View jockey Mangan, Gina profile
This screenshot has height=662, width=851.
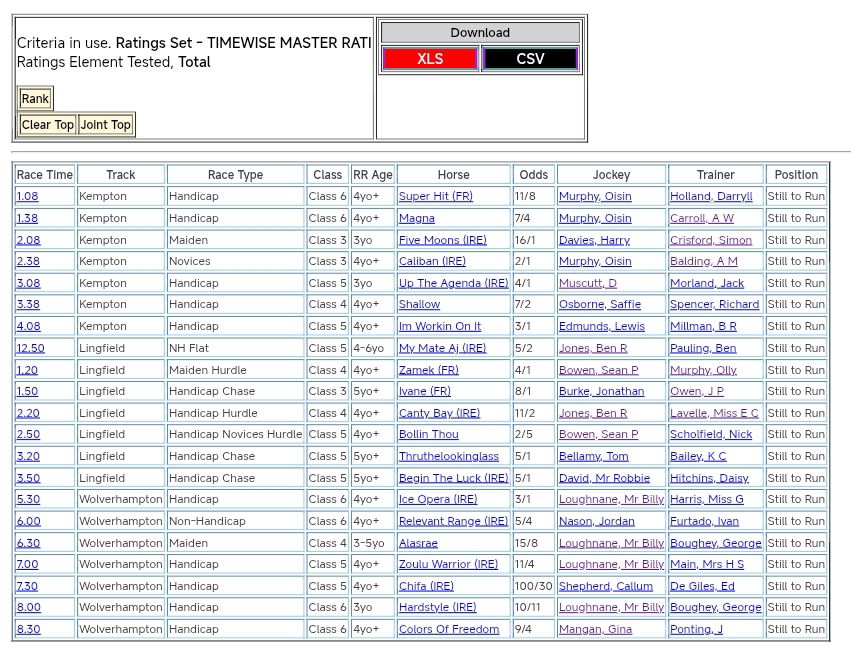[595, 630]
